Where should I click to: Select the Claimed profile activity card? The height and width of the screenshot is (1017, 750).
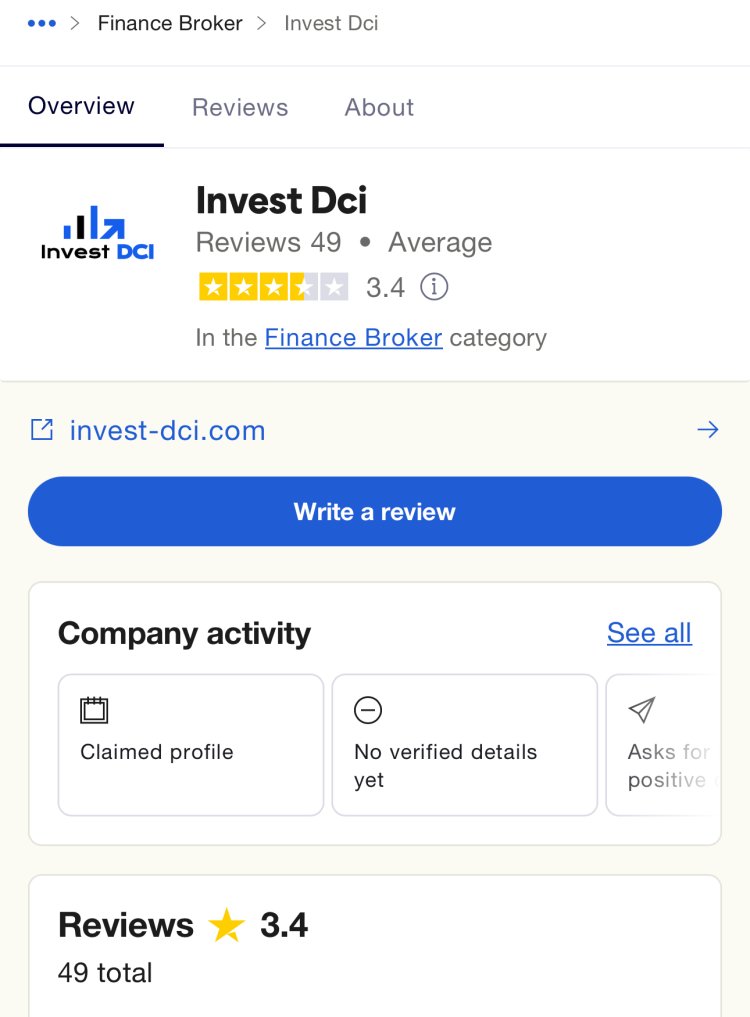coord(191,745)
